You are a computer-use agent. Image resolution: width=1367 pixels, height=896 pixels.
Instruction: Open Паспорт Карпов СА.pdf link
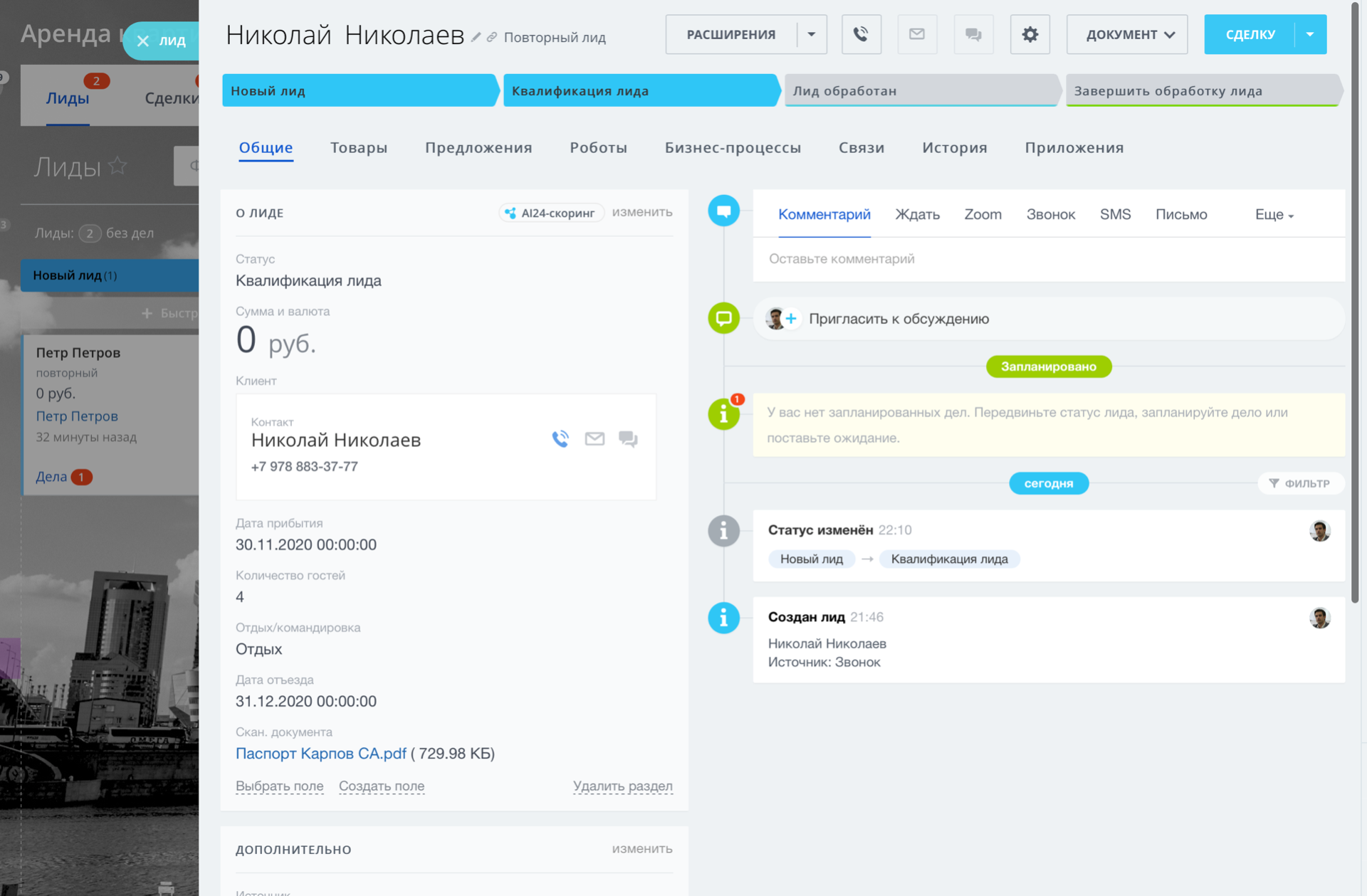320,753
